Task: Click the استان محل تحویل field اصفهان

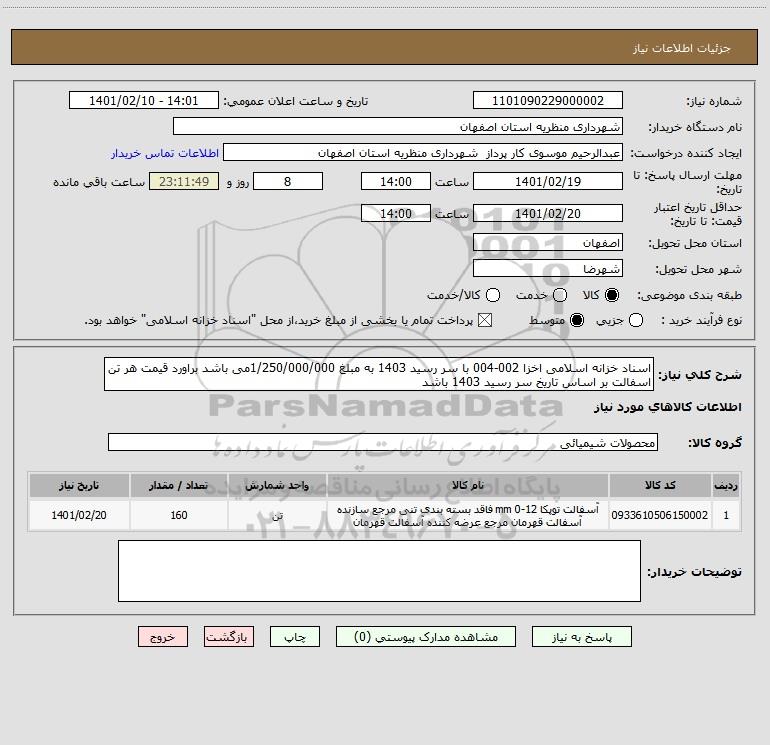Action: (x=548, y=243)
